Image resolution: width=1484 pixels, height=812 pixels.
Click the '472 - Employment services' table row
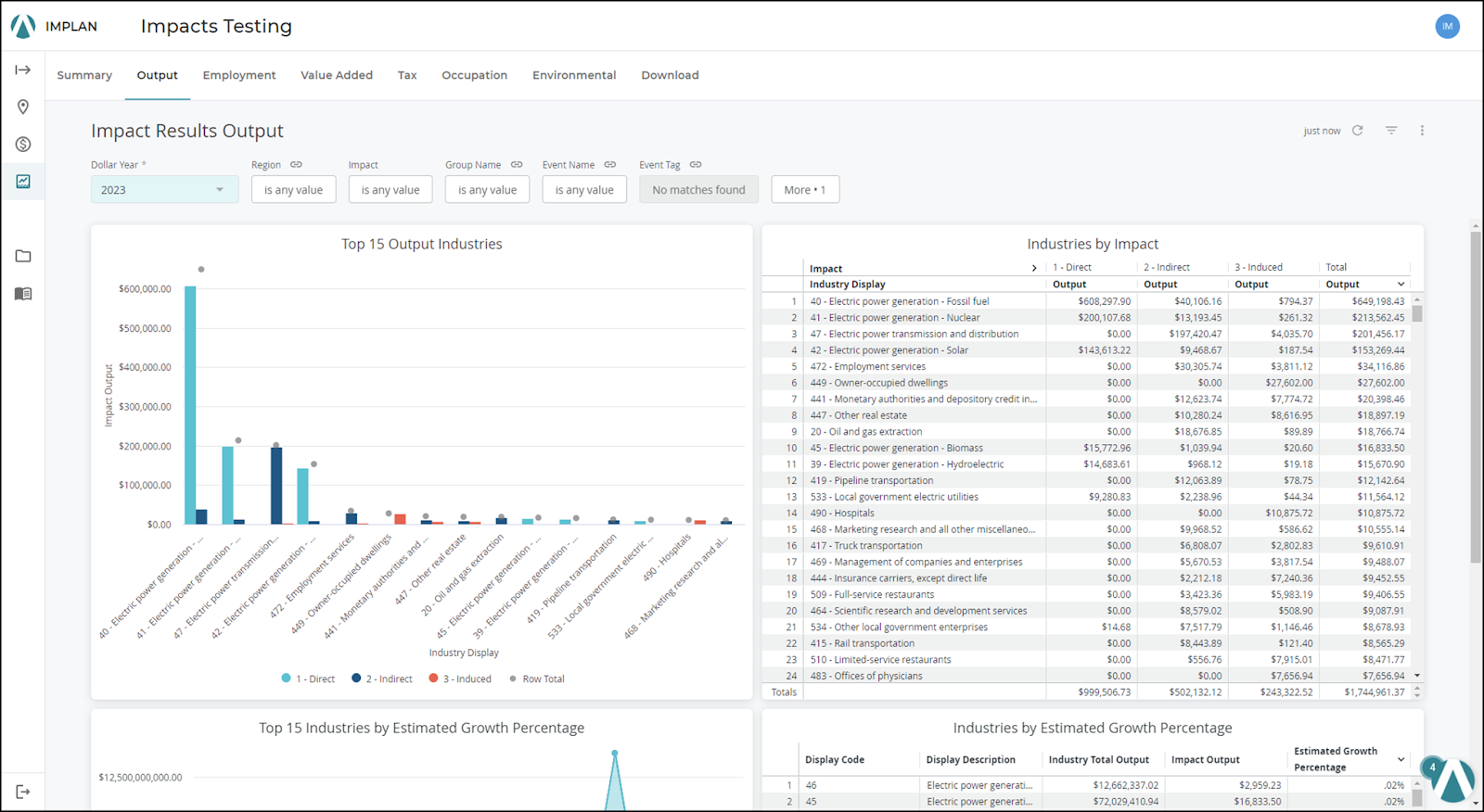pos(1086,366)
